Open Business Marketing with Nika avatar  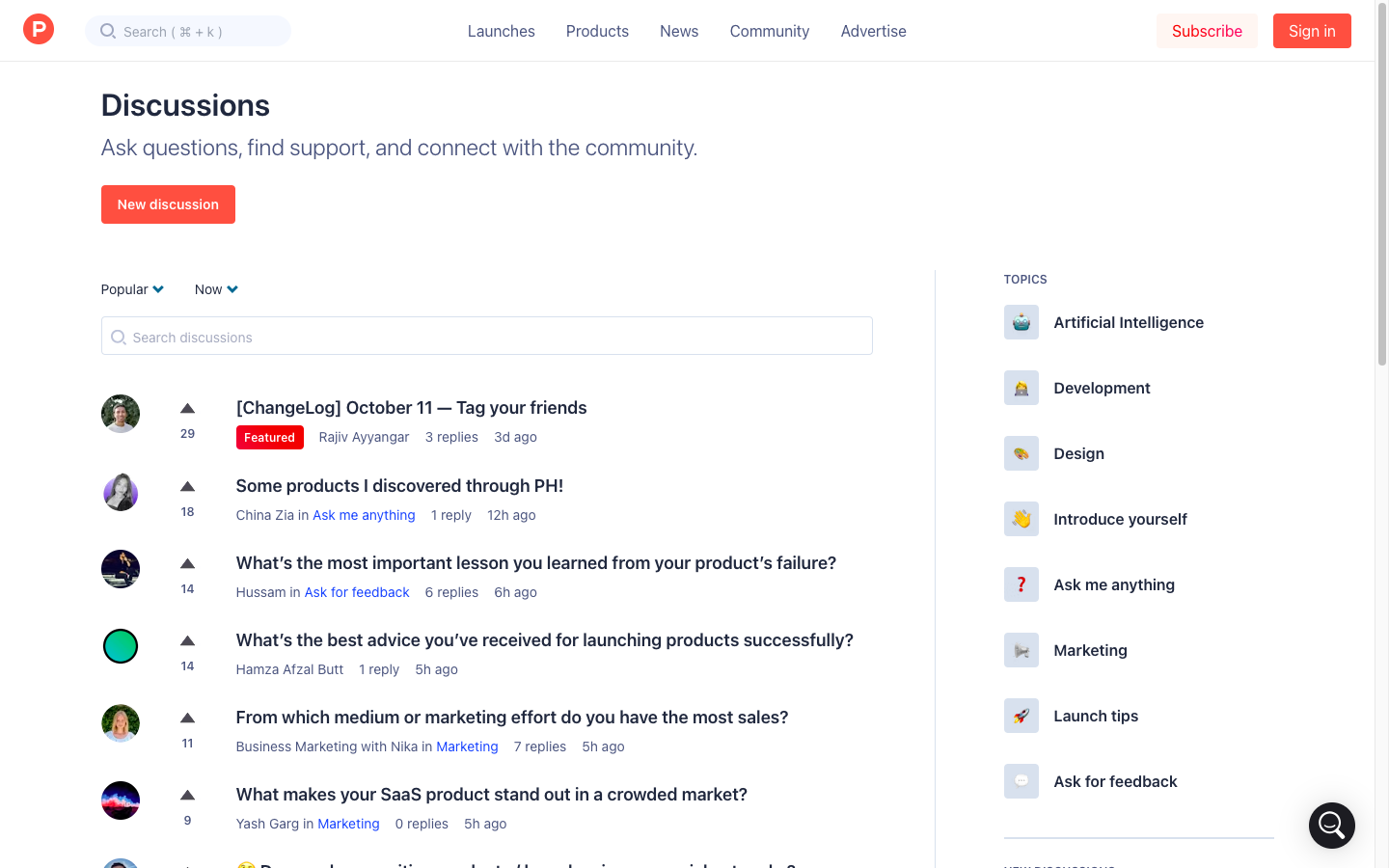(x=121, y=723)
